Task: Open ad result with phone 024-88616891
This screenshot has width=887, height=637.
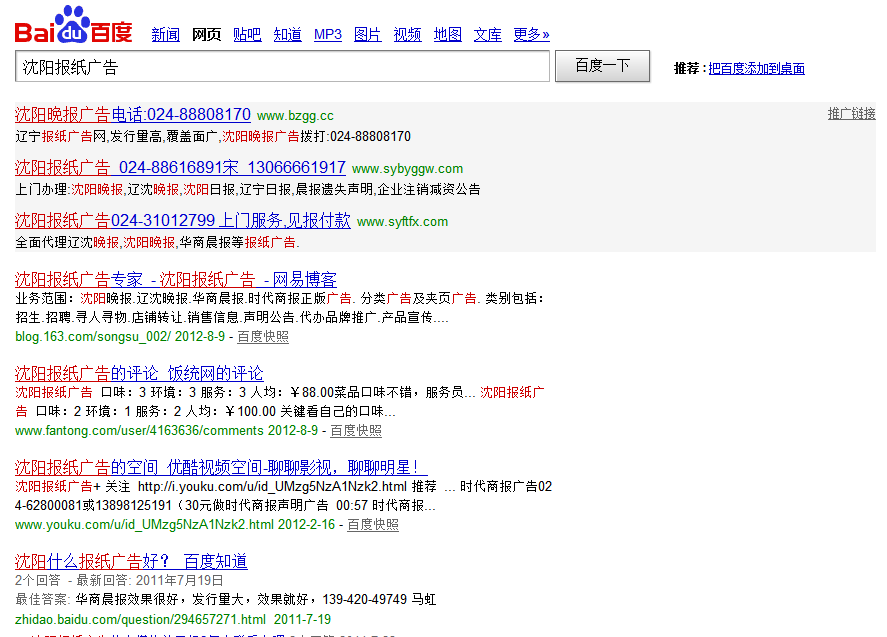Action: tap(180, 168)
